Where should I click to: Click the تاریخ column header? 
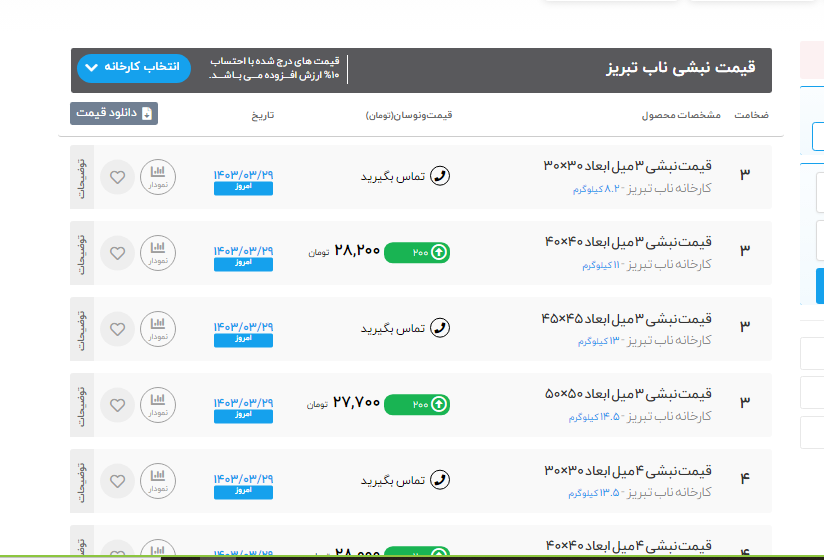click(262, 115)
